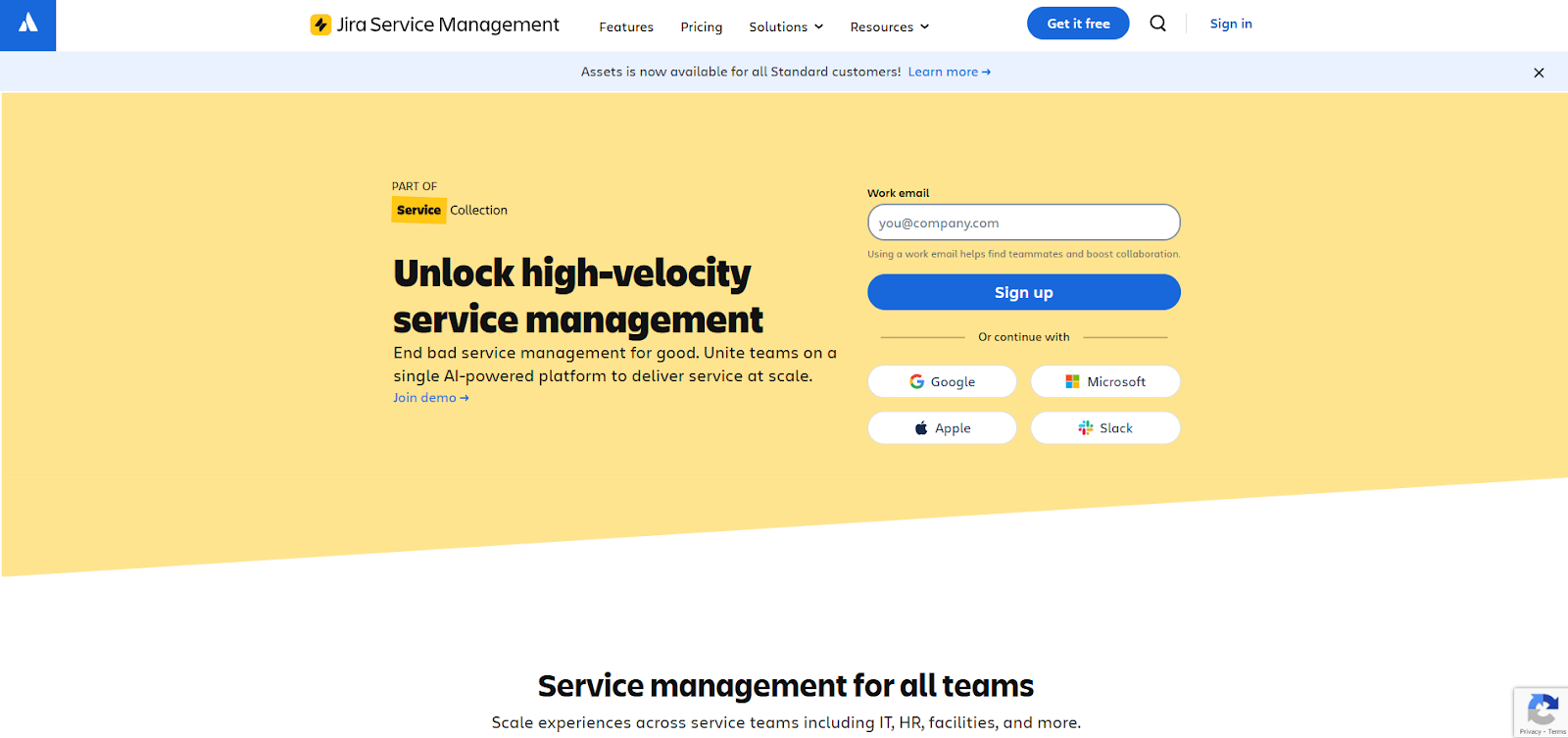Click the 'Or continue with' text
Screen dimensions: 1568x738
(1024, 336)
